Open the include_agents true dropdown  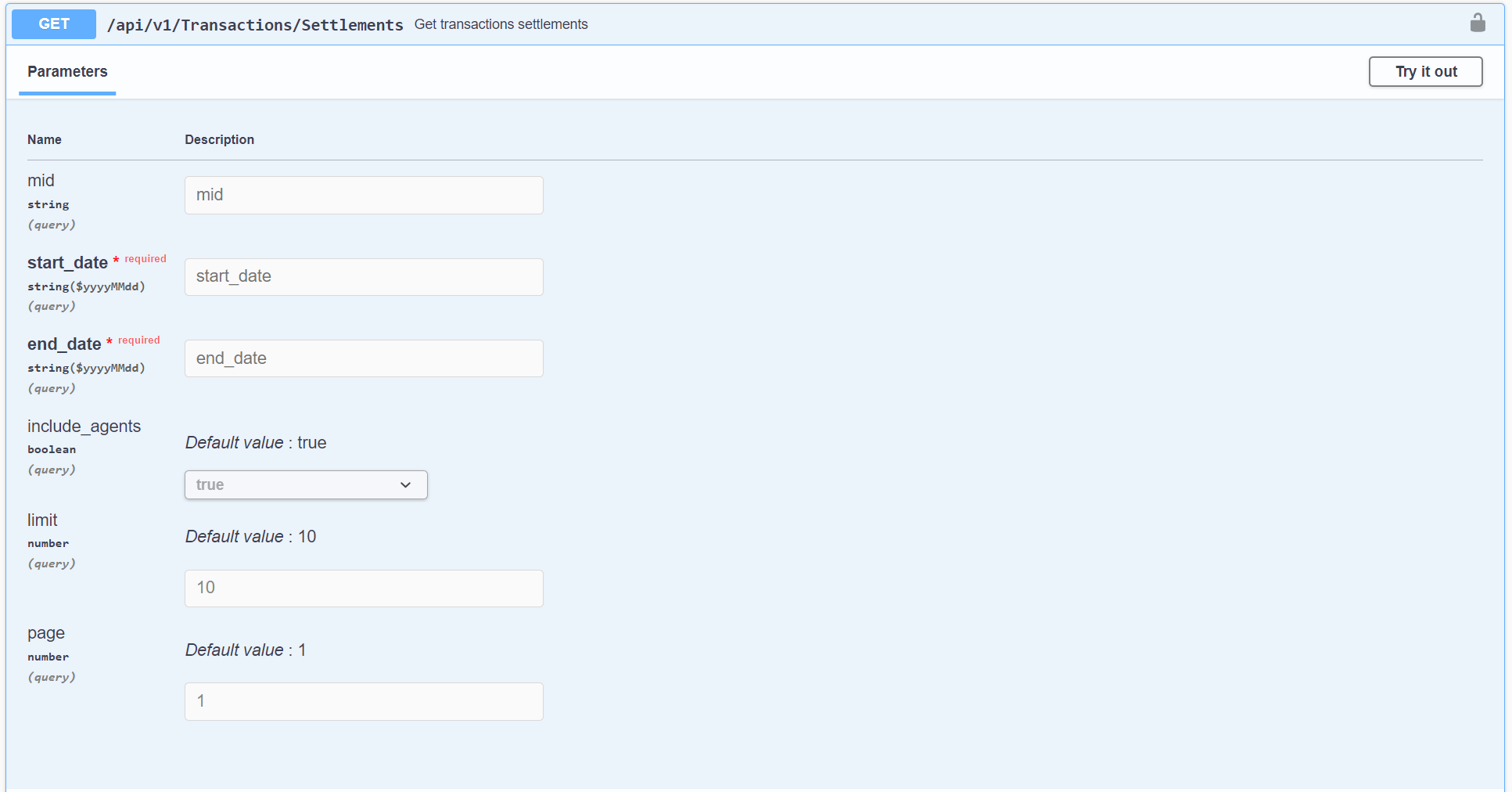point(306,484)
